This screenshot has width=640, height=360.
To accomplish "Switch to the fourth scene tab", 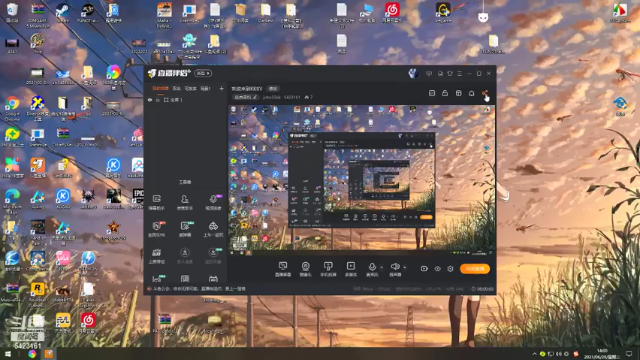I will (205, 88).
